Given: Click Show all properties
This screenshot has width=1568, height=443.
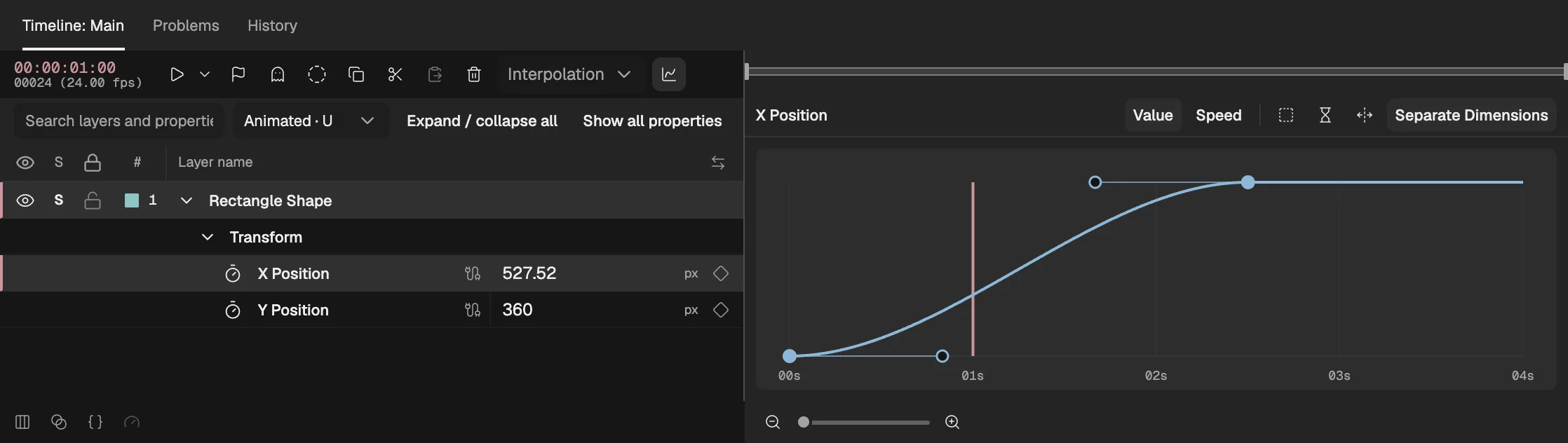Looking at the screenshot, I should 652,121.
